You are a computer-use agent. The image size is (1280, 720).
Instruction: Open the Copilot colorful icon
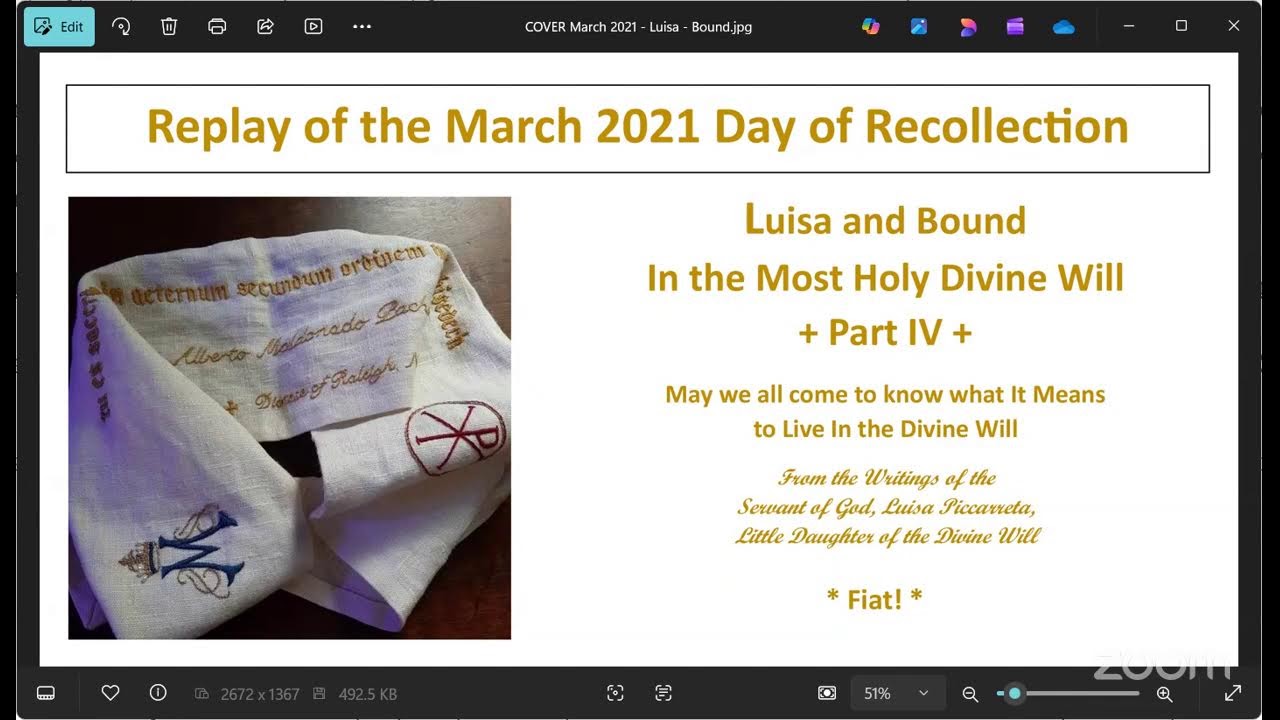coord(871,27)
